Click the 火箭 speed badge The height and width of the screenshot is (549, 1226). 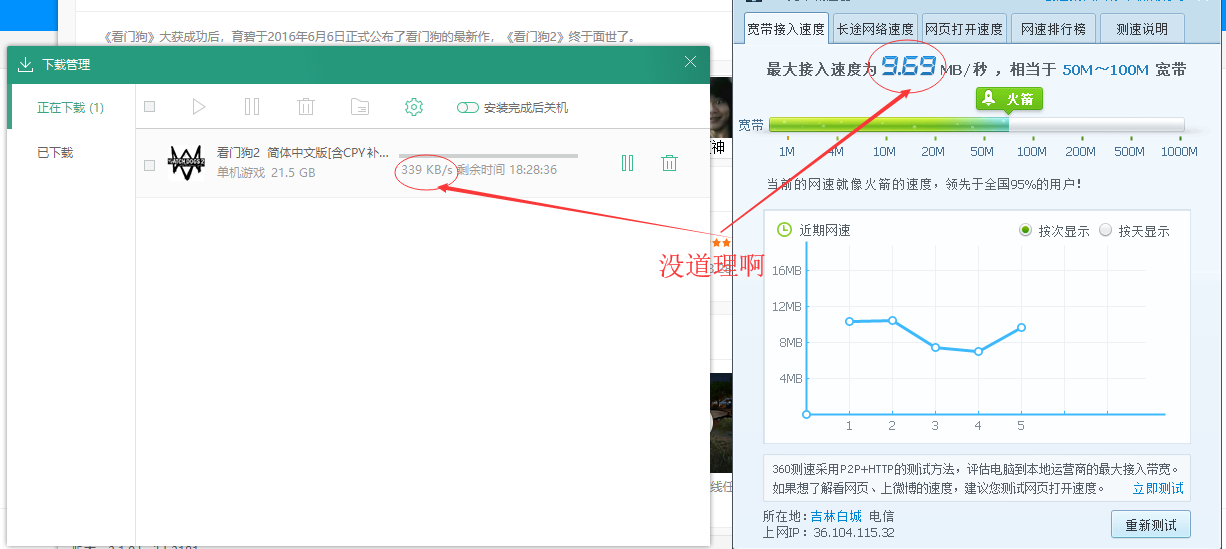[x=1009, y=99]
